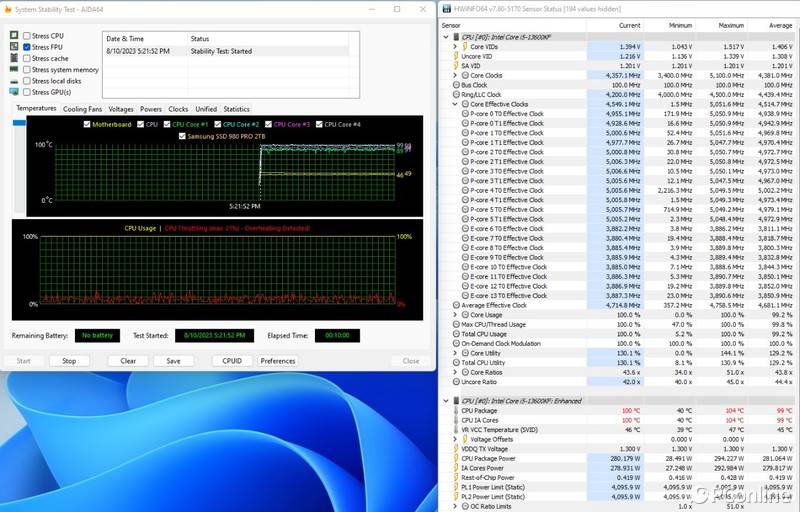Click the monitor icon beside Stress GPU(s)
Screen dimensions: 800x512
point(14,92)
